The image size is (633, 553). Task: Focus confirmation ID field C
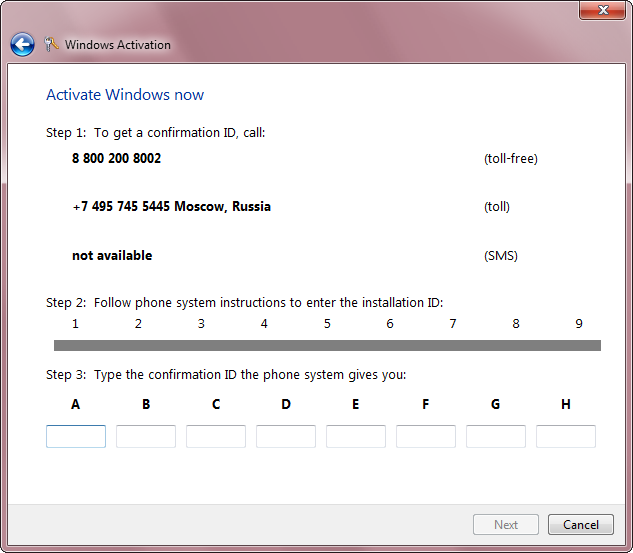click(216, 436)
